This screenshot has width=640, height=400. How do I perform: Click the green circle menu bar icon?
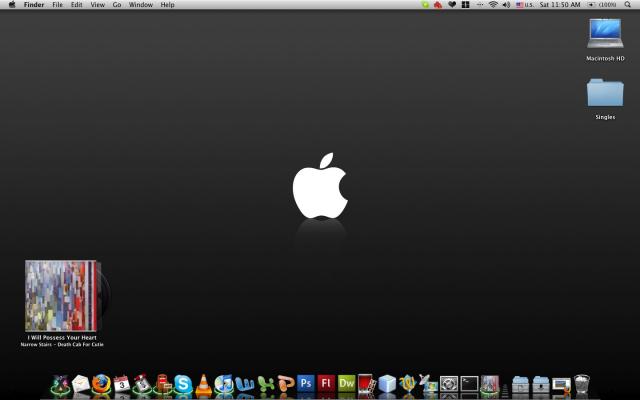(425, 4)
